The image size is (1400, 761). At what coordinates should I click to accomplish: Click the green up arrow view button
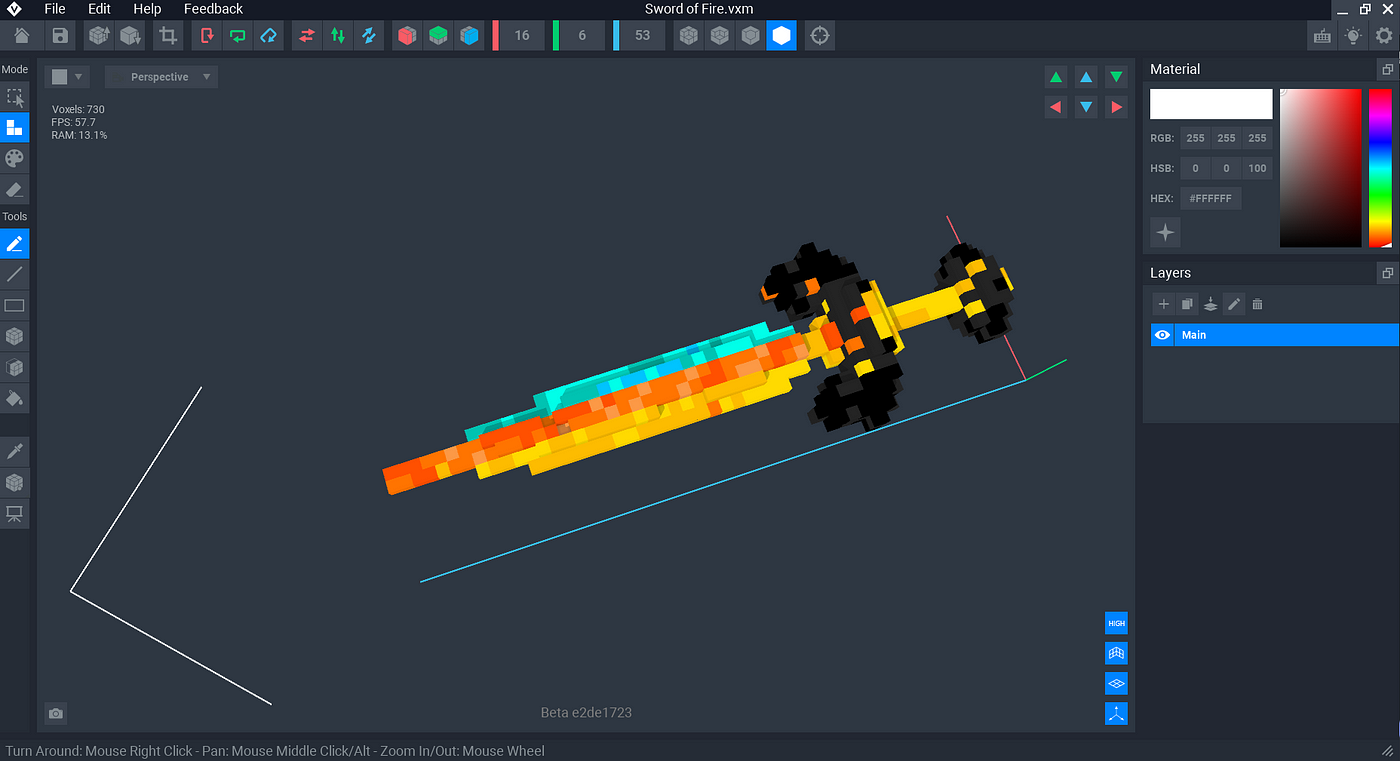[x=1056, y=77]
